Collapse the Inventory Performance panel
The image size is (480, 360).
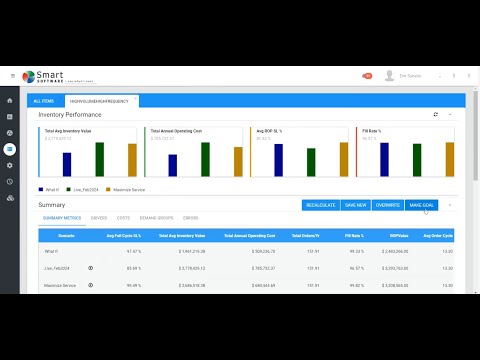click(x=450, y=114)
